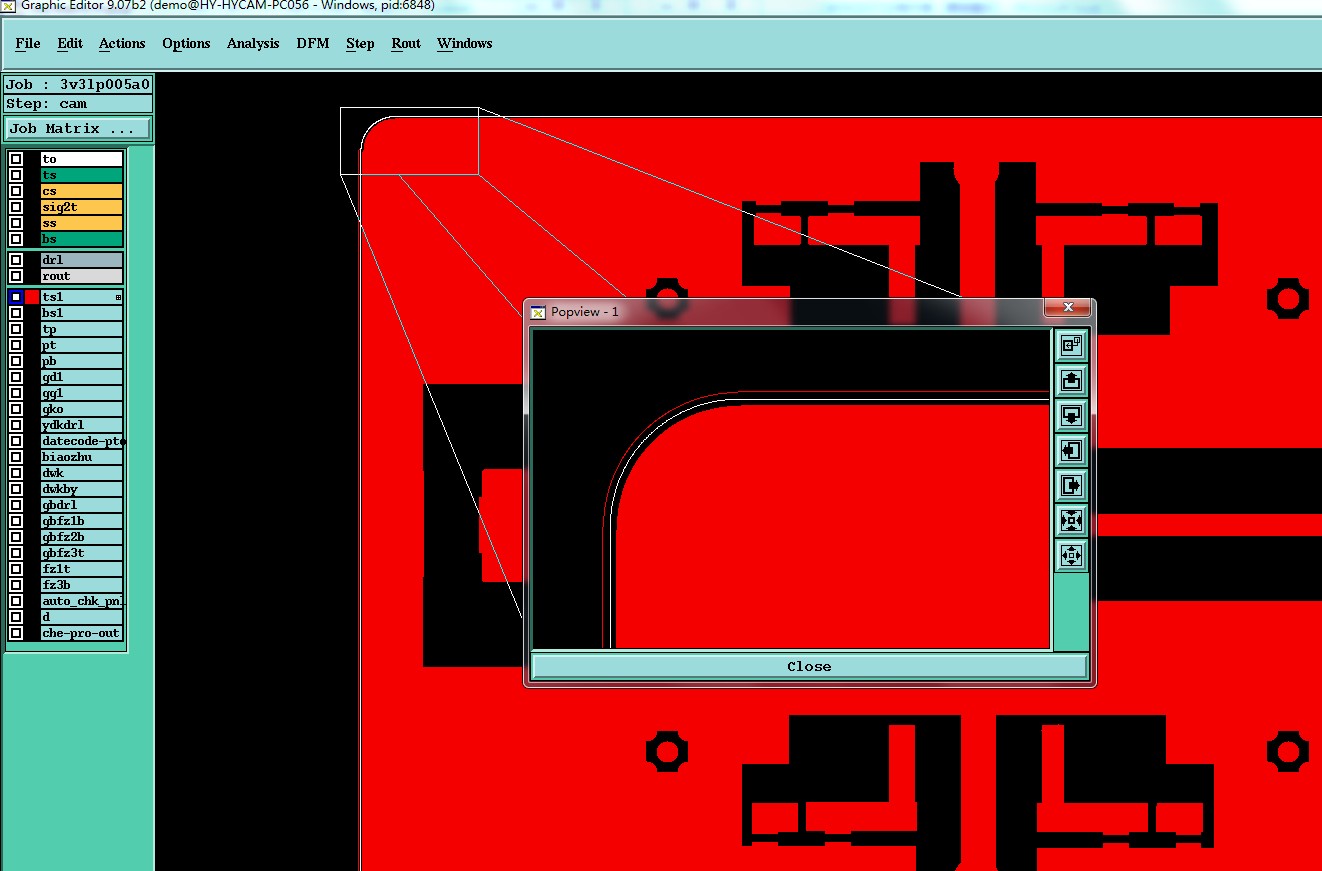
Task: Select the fz1t layer name
Action: (82, 569)
